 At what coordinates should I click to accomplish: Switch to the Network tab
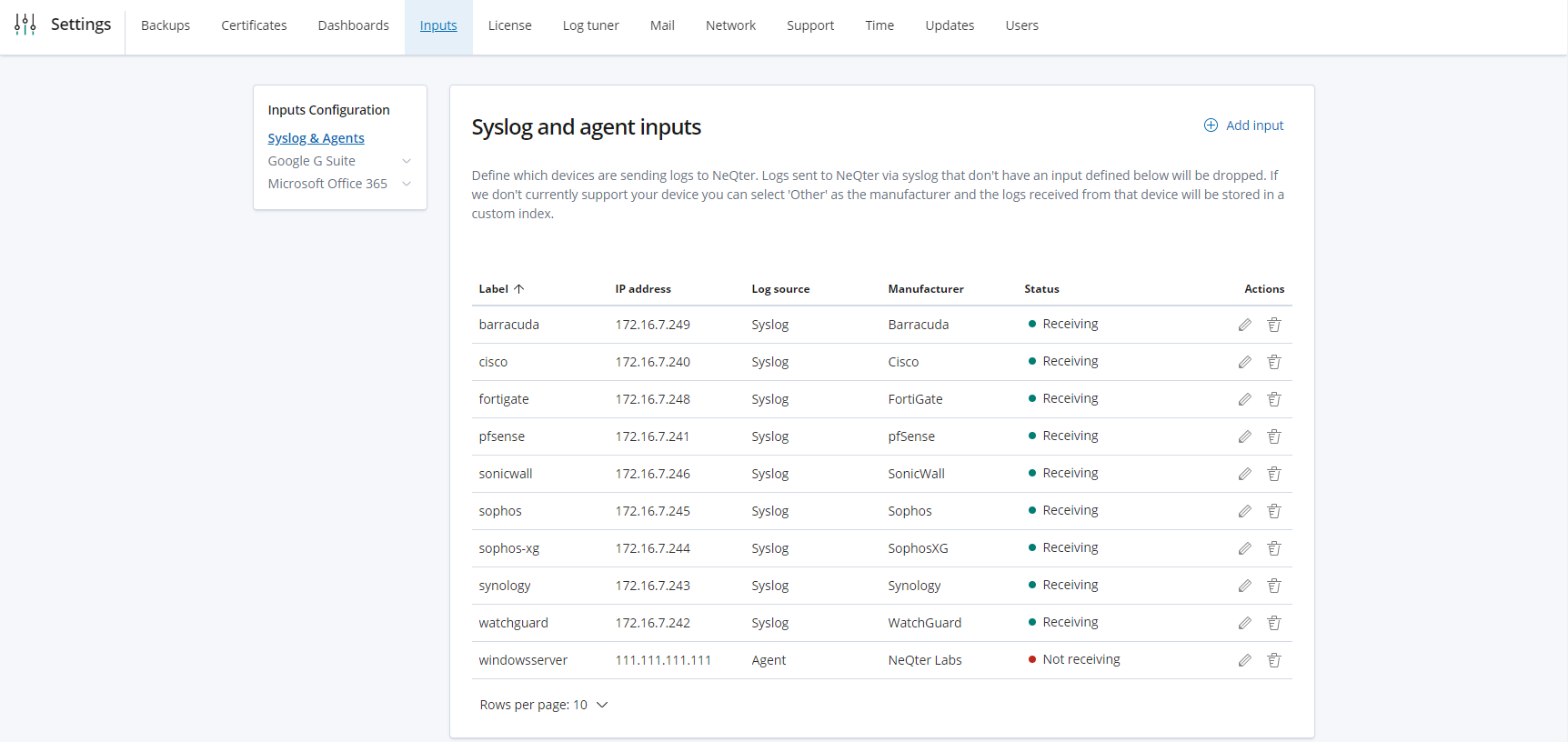pos(730,25)
